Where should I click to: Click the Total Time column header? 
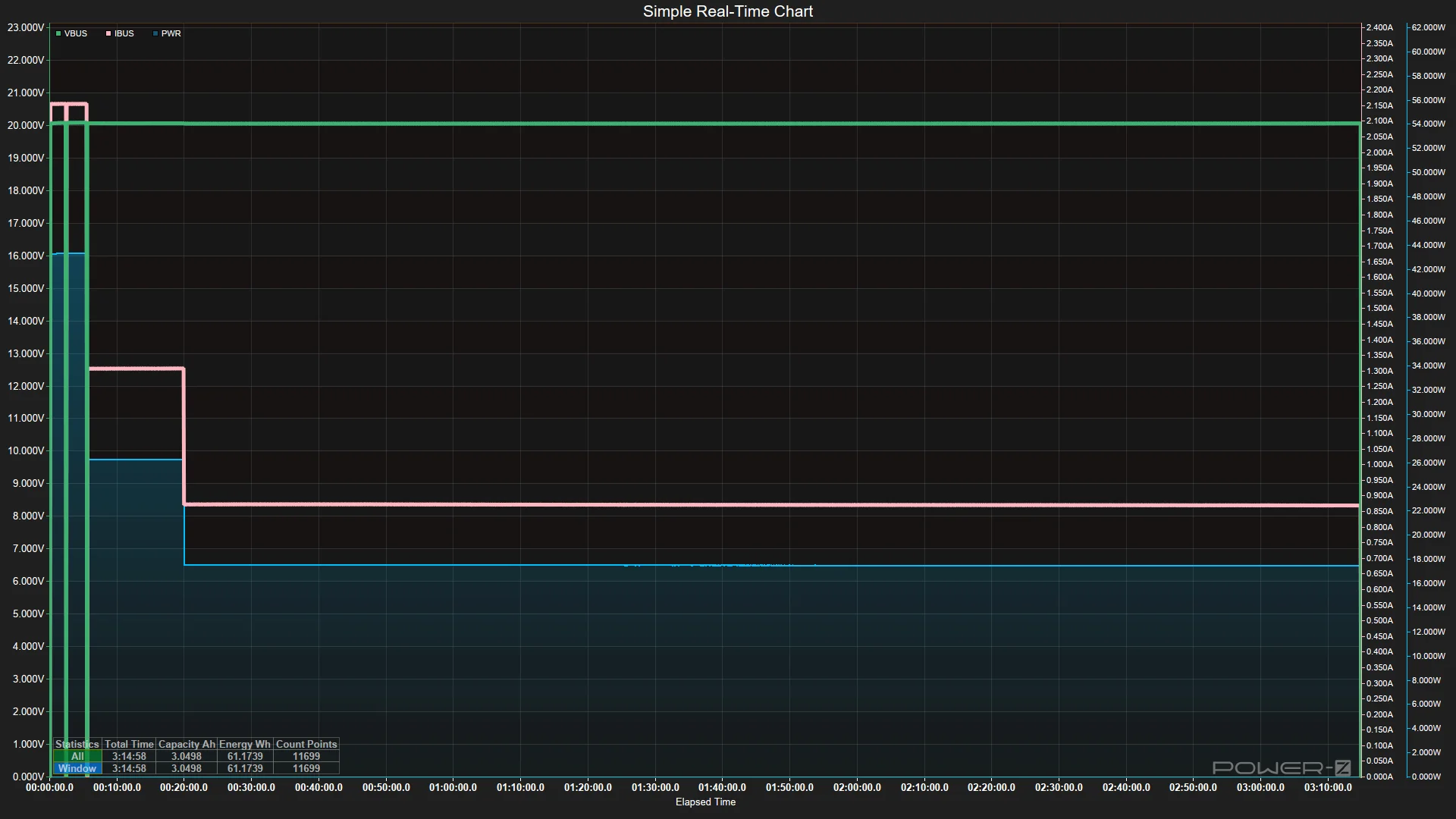click(x=129, y=744)
